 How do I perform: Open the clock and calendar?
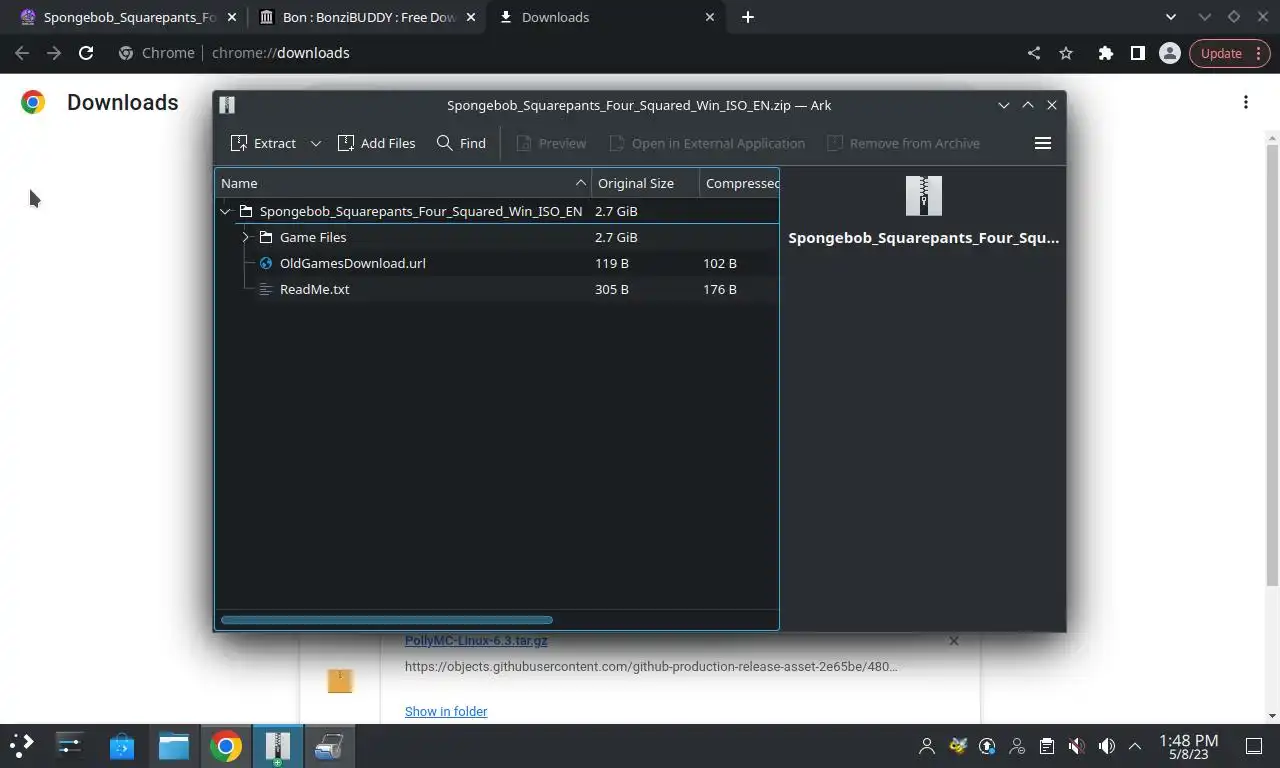1188,746
